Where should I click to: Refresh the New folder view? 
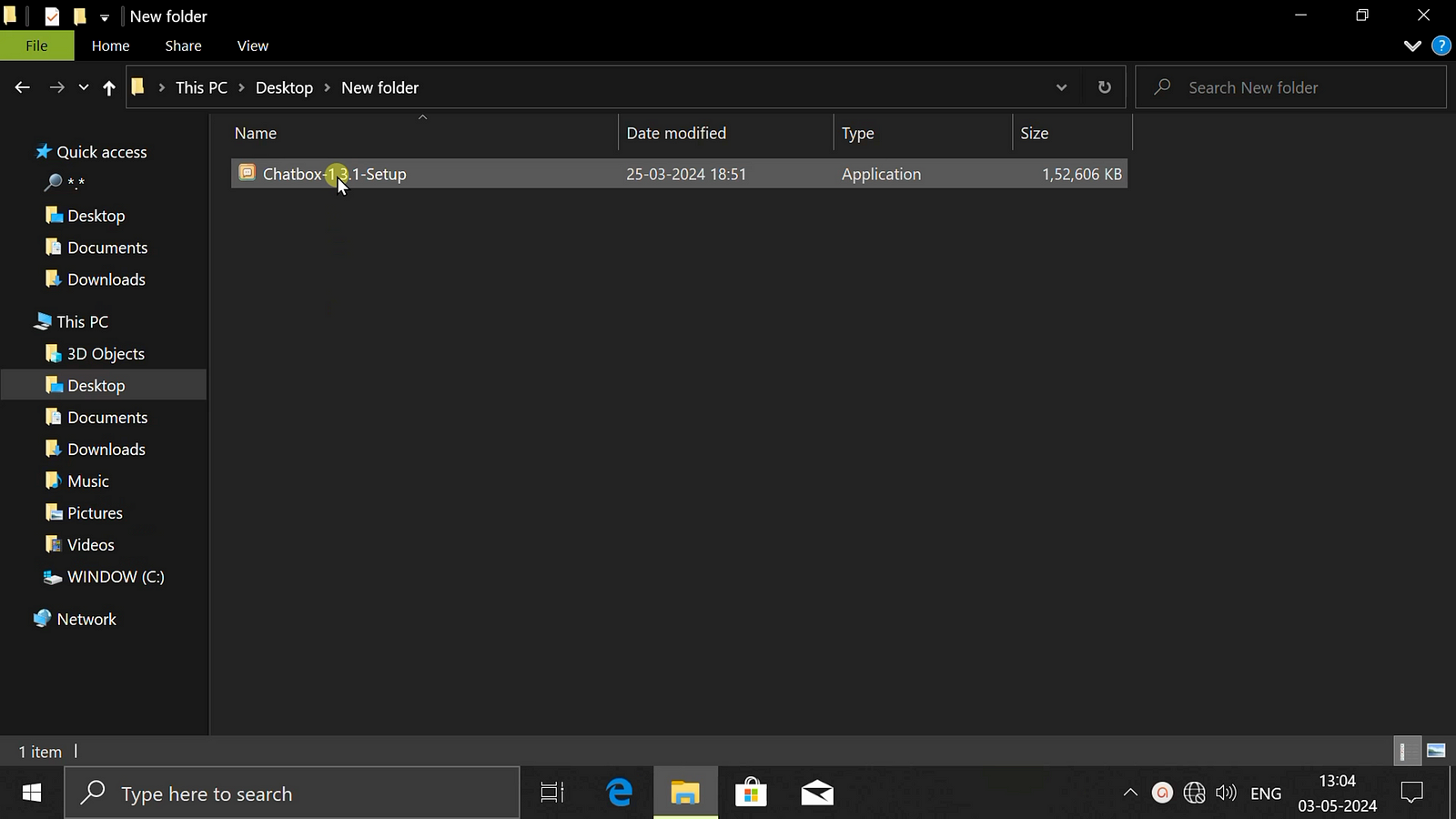click(1104, 87)
